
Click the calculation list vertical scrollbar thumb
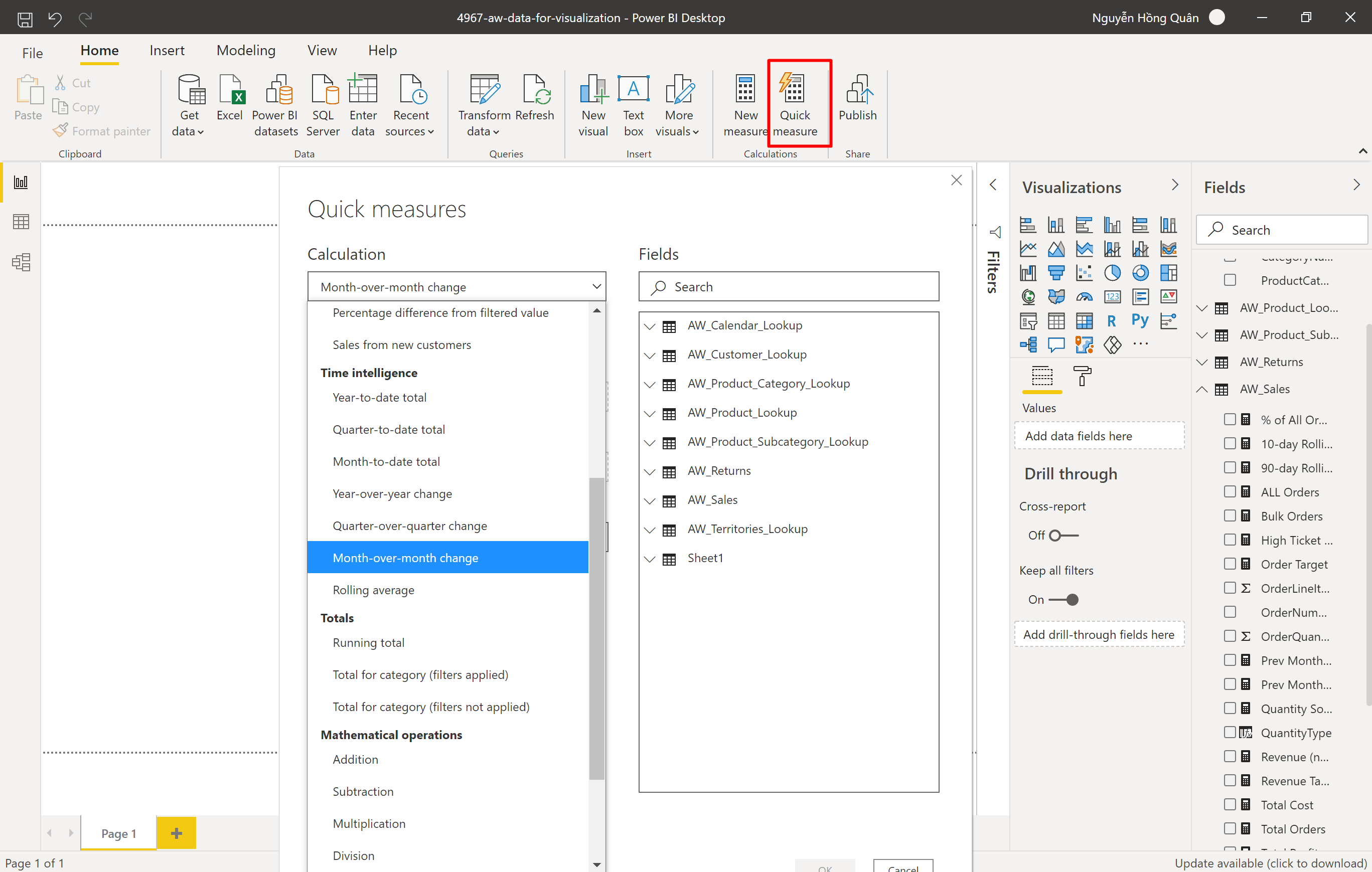(x=596, y=628)
